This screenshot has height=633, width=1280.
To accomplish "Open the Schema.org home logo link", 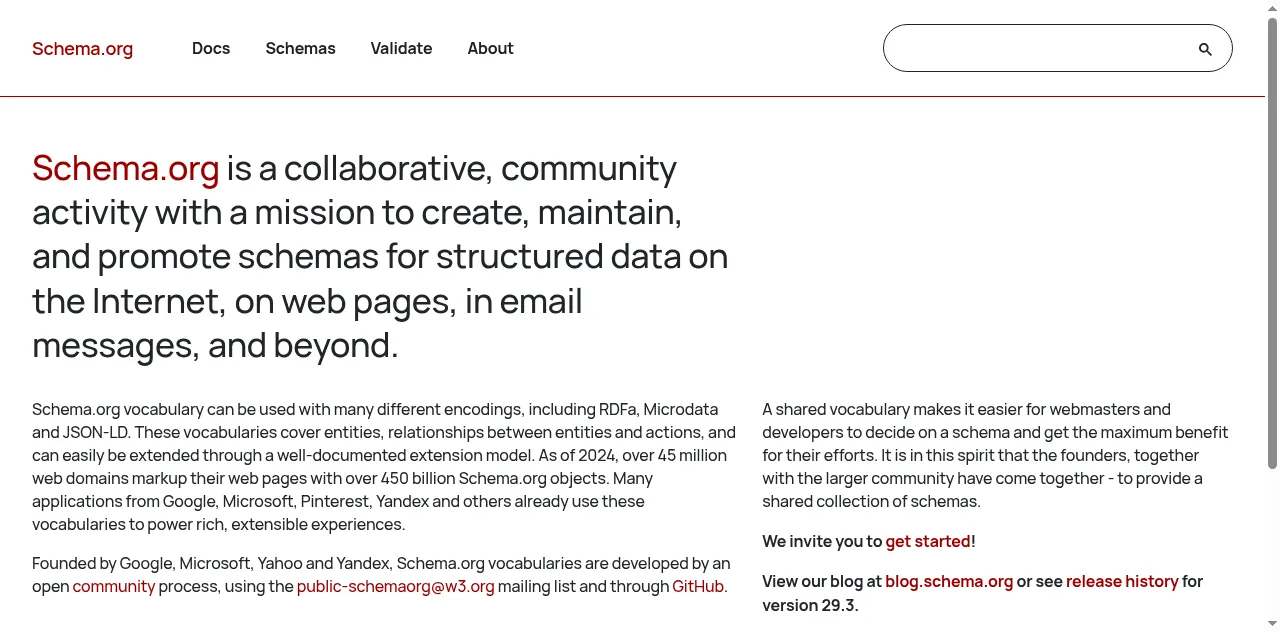I will [82, 49].
